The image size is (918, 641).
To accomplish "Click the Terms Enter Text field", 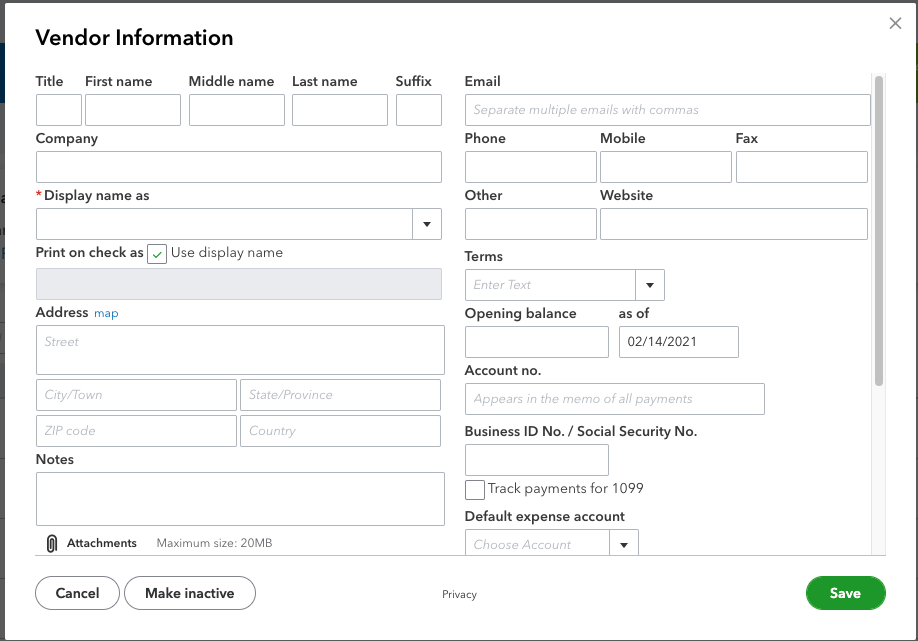I will point(550,285).
